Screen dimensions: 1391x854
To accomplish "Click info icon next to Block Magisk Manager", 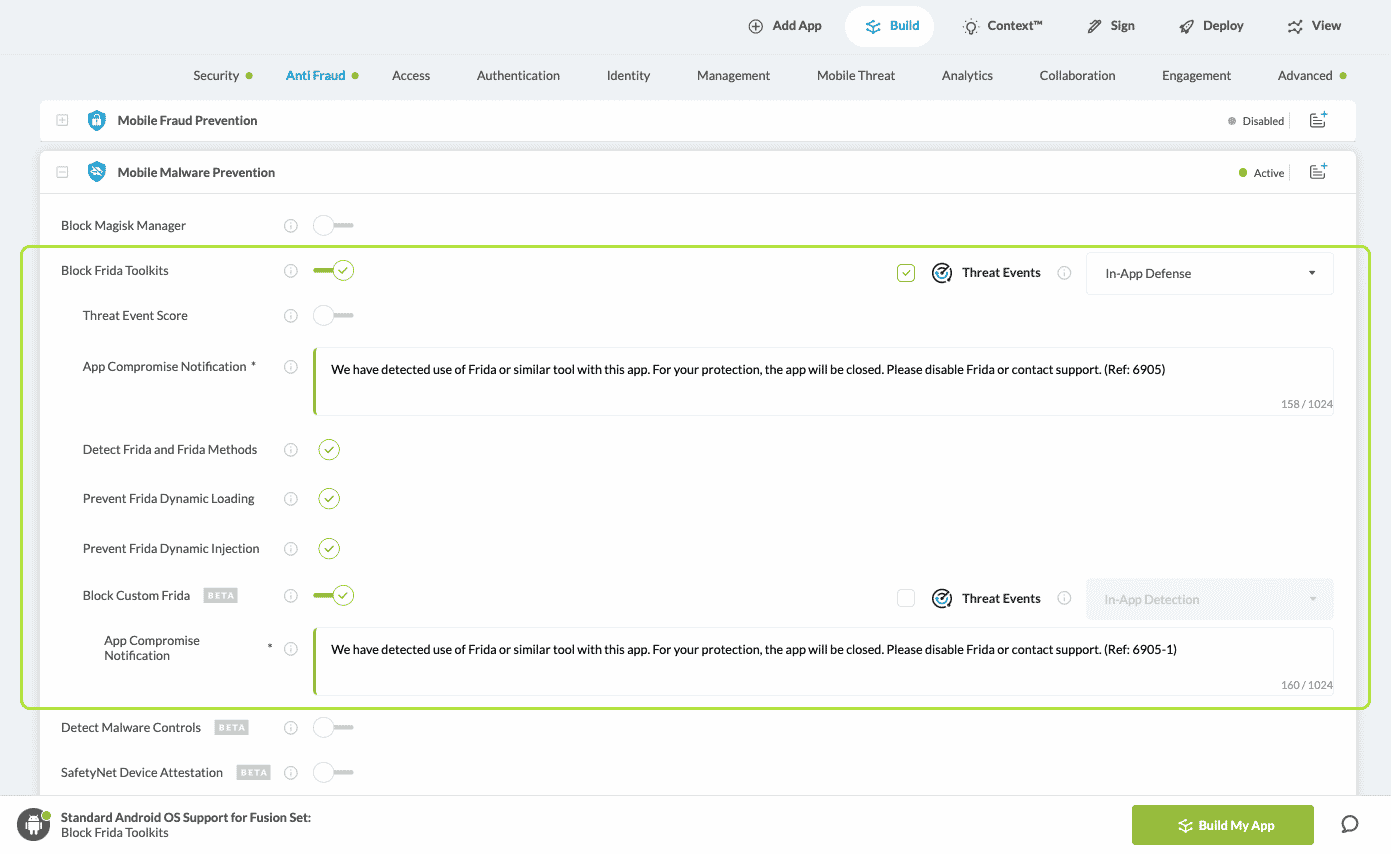I will click(x=291, y=226).
